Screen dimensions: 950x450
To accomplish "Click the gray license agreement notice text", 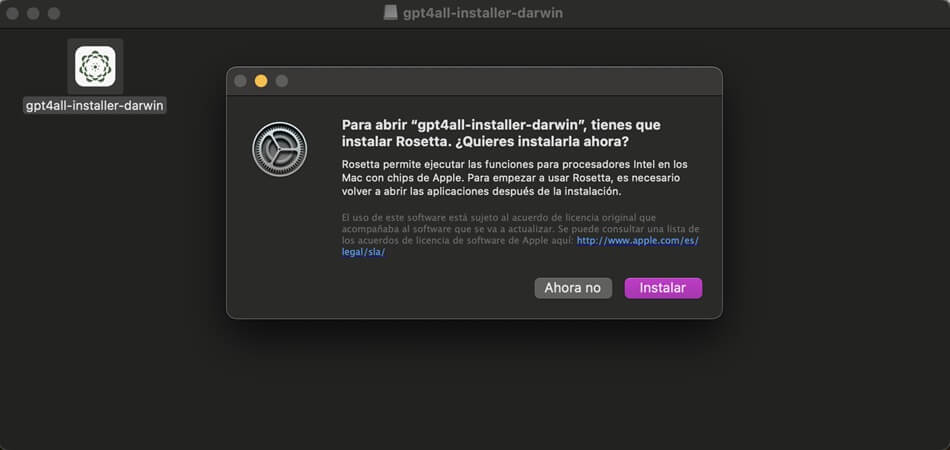I will point(520,235).
